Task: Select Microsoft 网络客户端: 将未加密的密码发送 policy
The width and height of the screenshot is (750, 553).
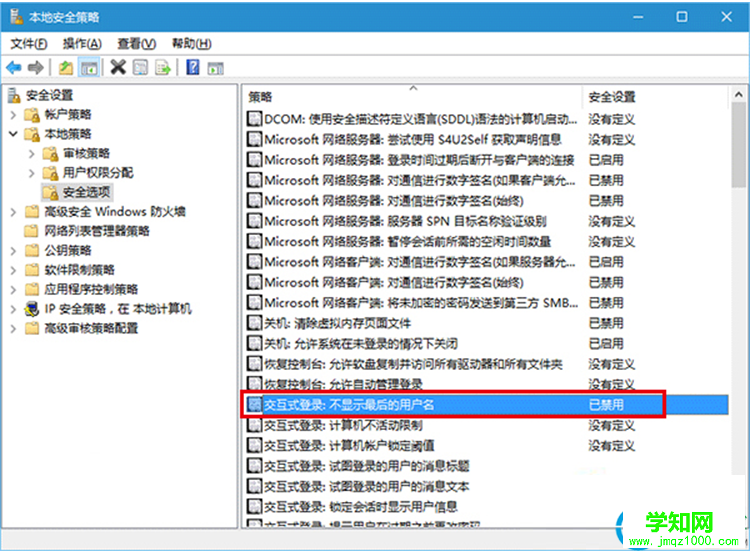Action: (421, 303)
